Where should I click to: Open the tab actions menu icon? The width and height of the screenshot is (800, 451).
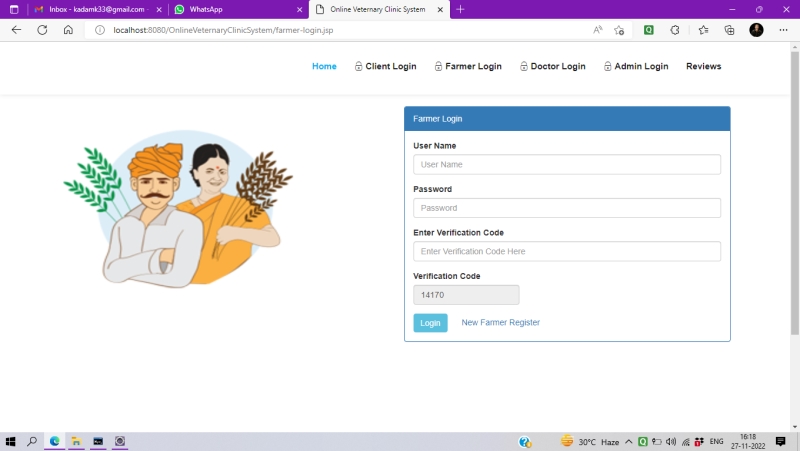click(x=14, y=9)
